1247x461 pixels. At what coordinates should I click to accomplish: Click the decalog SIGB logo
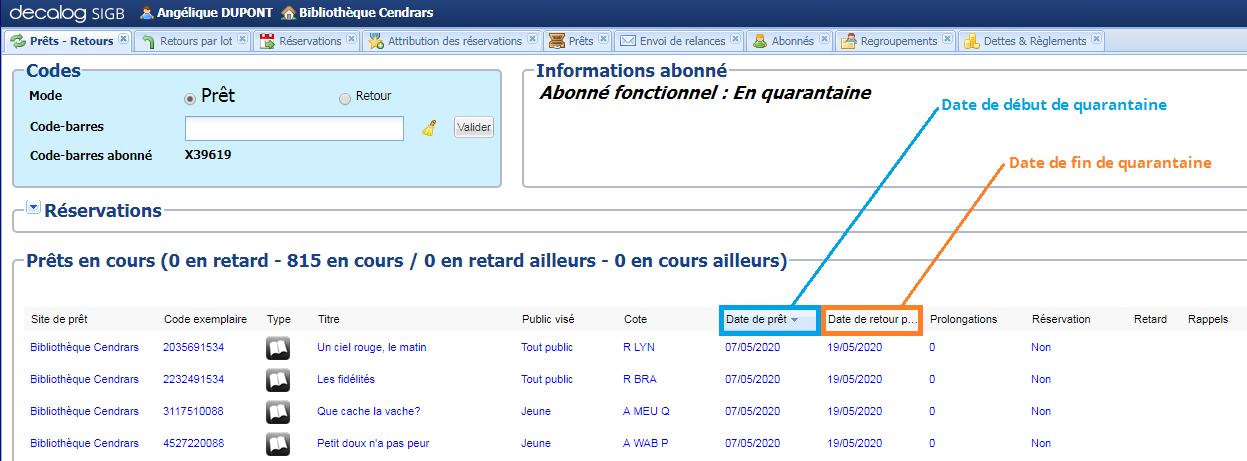pyautogui.click(x=68, y=13)
